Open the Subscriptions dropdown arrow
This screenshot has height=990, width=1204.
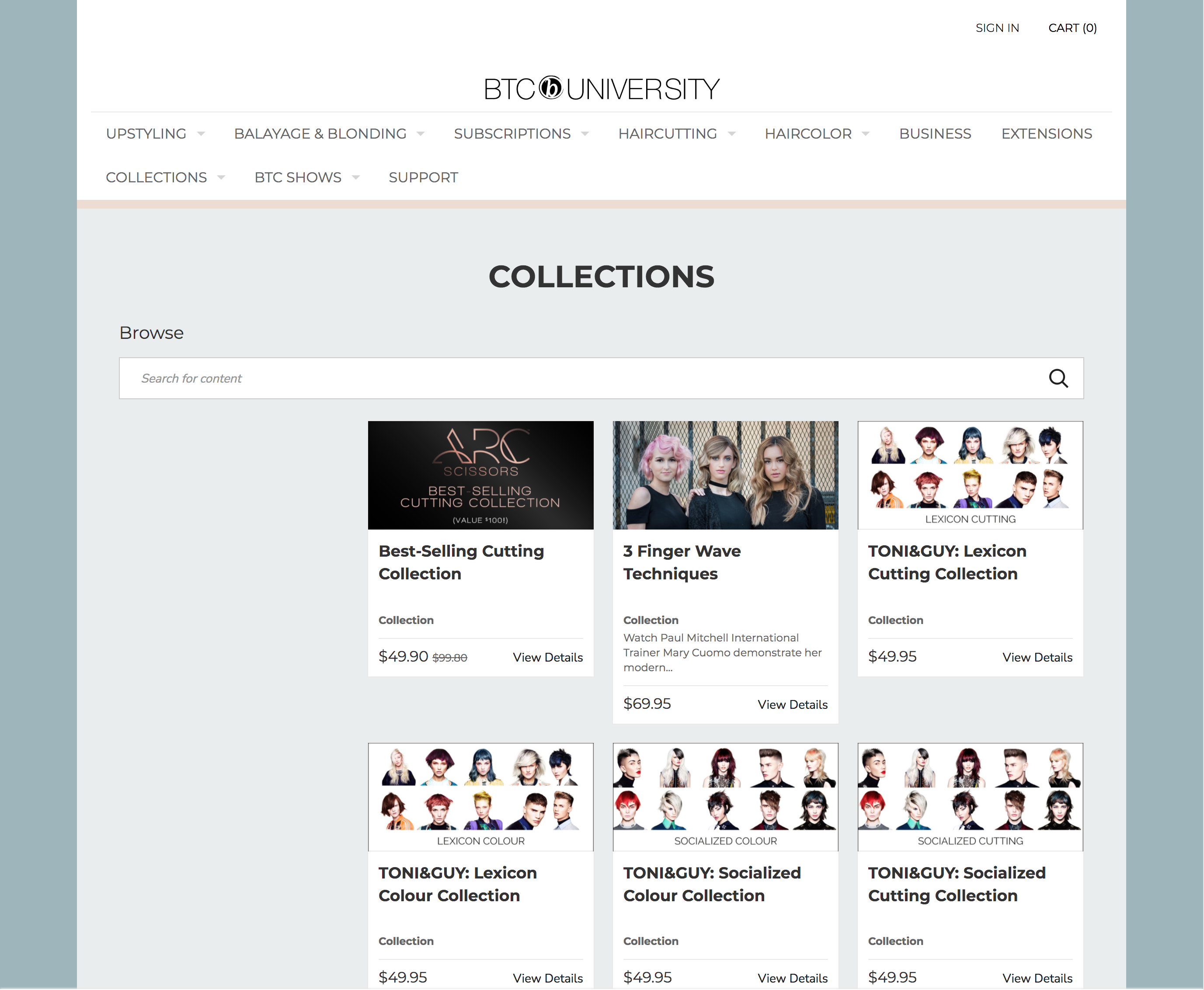click(585, 134)
